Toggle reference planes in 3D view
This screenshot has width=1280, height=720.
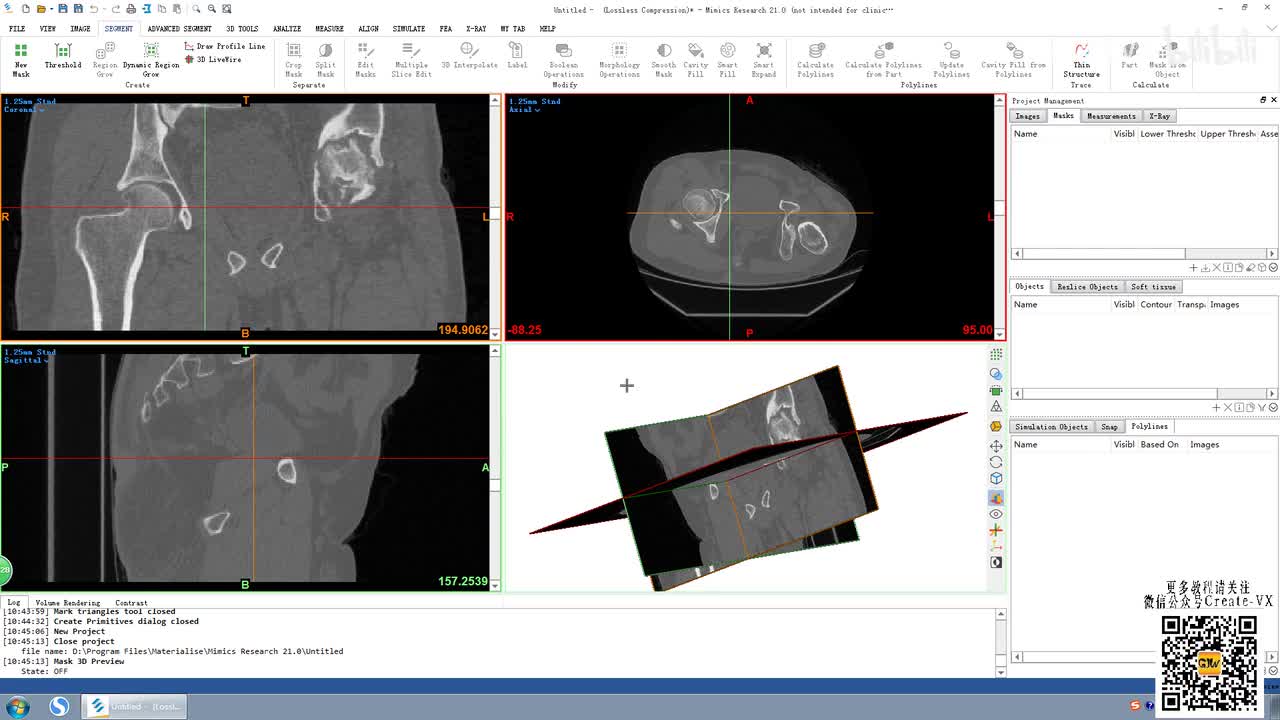pos(996,498)
